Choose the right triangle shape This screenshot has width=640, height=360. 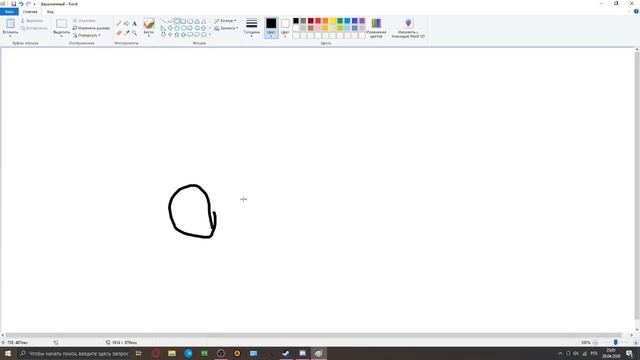(x=163, y=28)
